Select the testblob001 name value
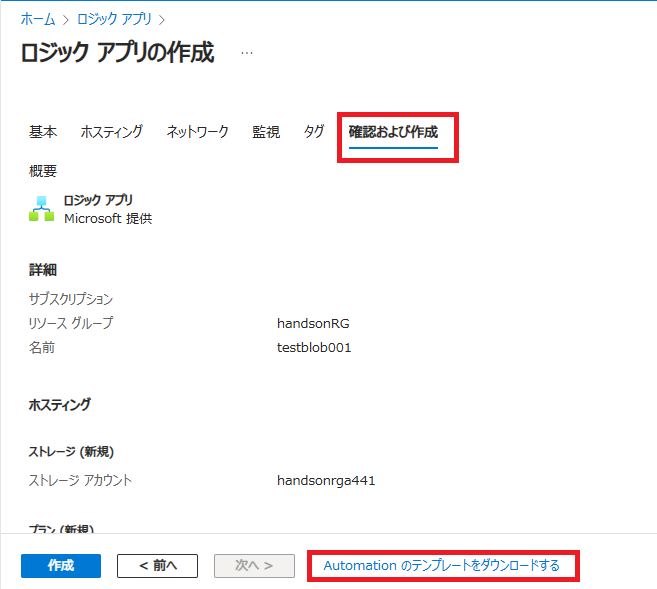This screenshot has height=589, width=657. click(314, 348)
